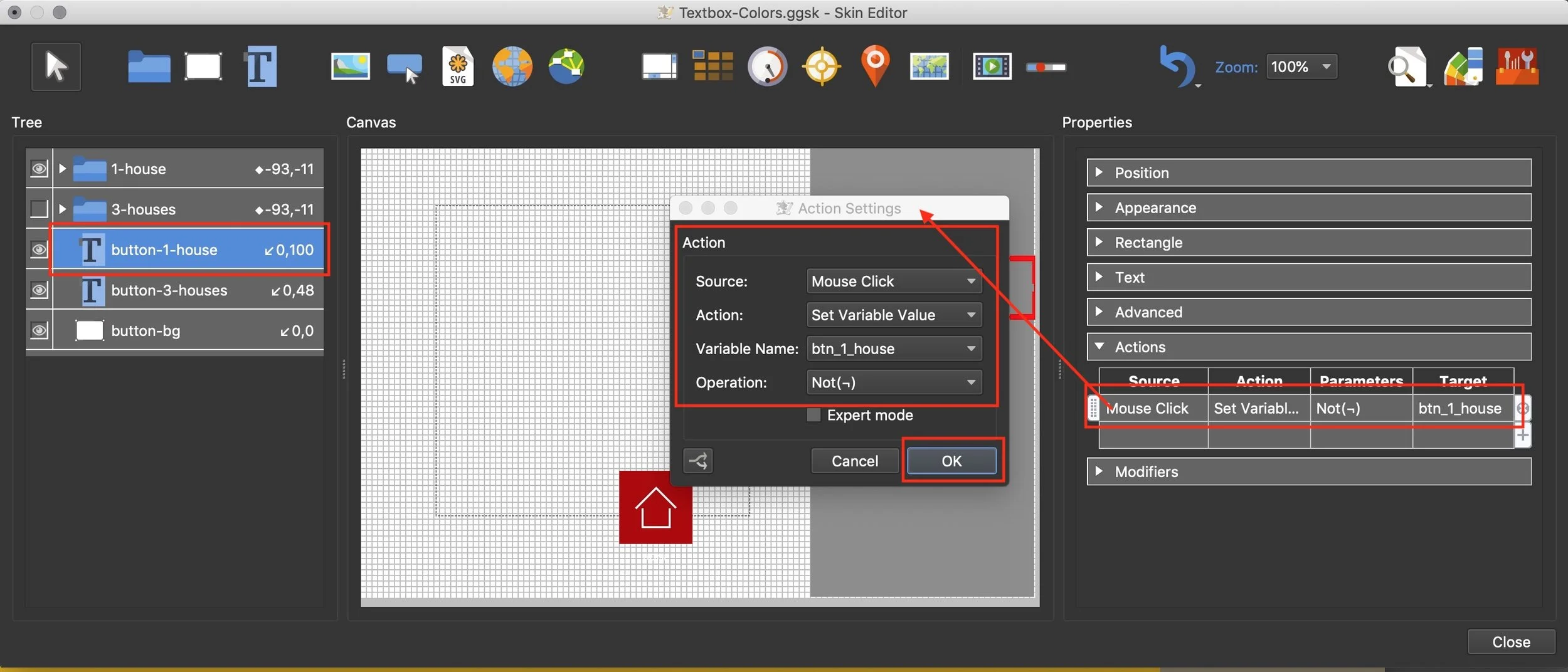
Task: Collapse the Actions properties section
Action: click(x=1309, y=347)
